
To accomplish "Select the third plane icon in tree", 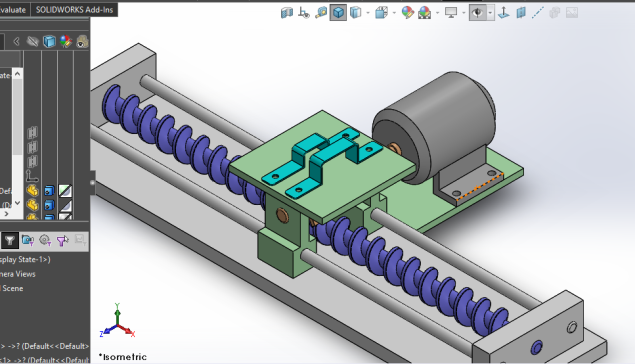I will point(32,162).
